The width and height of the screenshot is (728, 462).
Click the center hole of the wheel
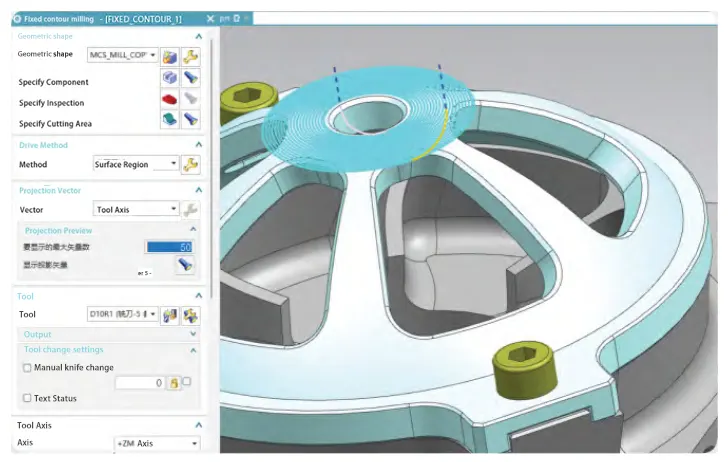click(370, 116)
